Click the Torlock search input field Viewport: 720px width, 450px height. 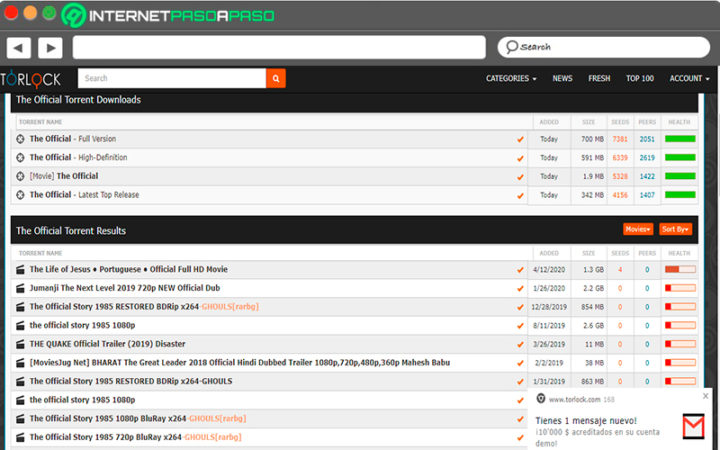[x=171, y=78]
